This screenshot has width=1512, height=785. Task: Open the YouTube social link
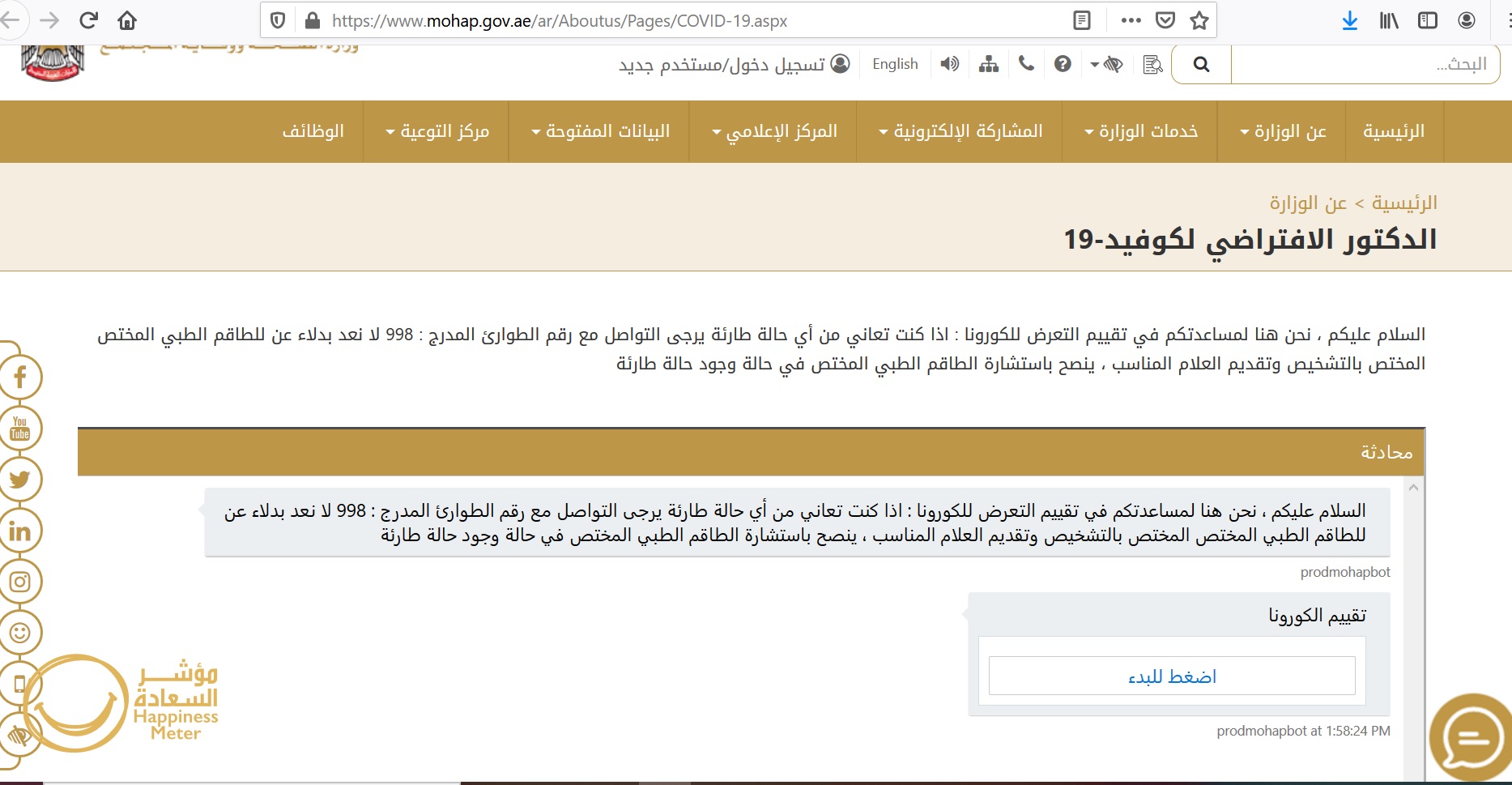(x=19, y=428)
